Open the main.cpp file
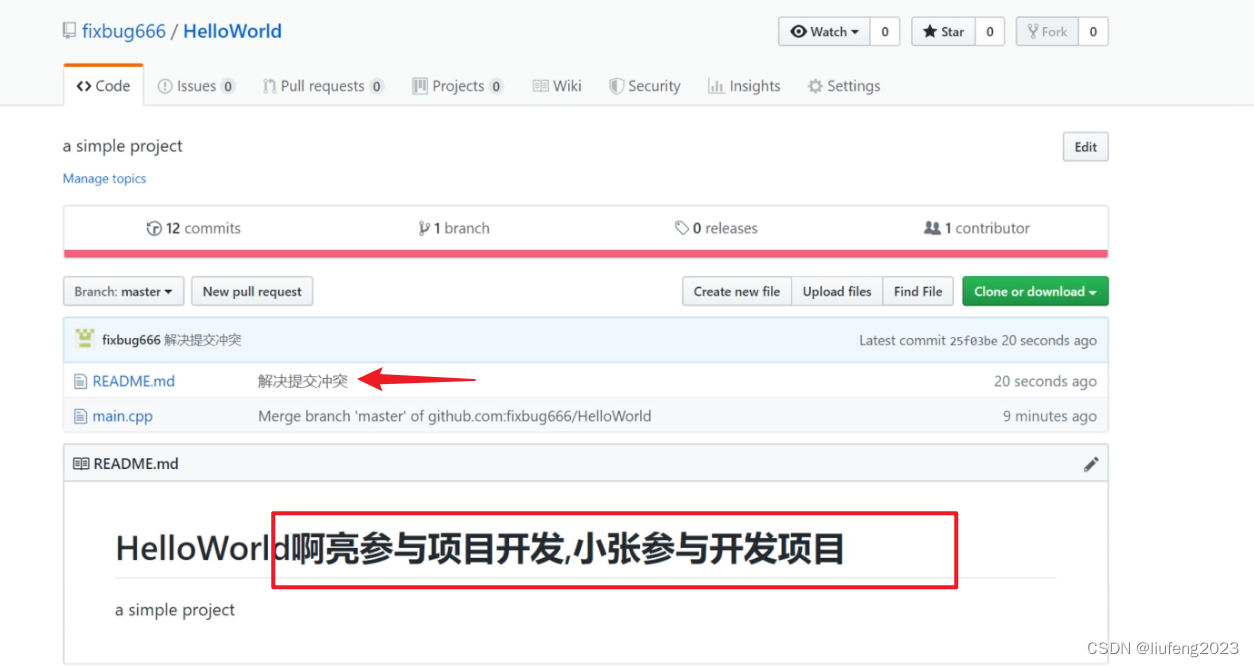 pos(123,416)
